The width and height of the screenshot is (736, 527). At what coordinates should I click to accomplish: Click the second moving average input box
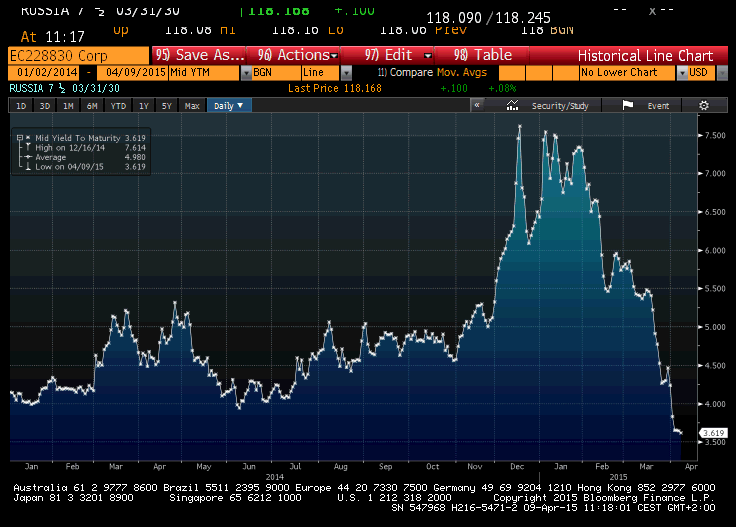539,73
